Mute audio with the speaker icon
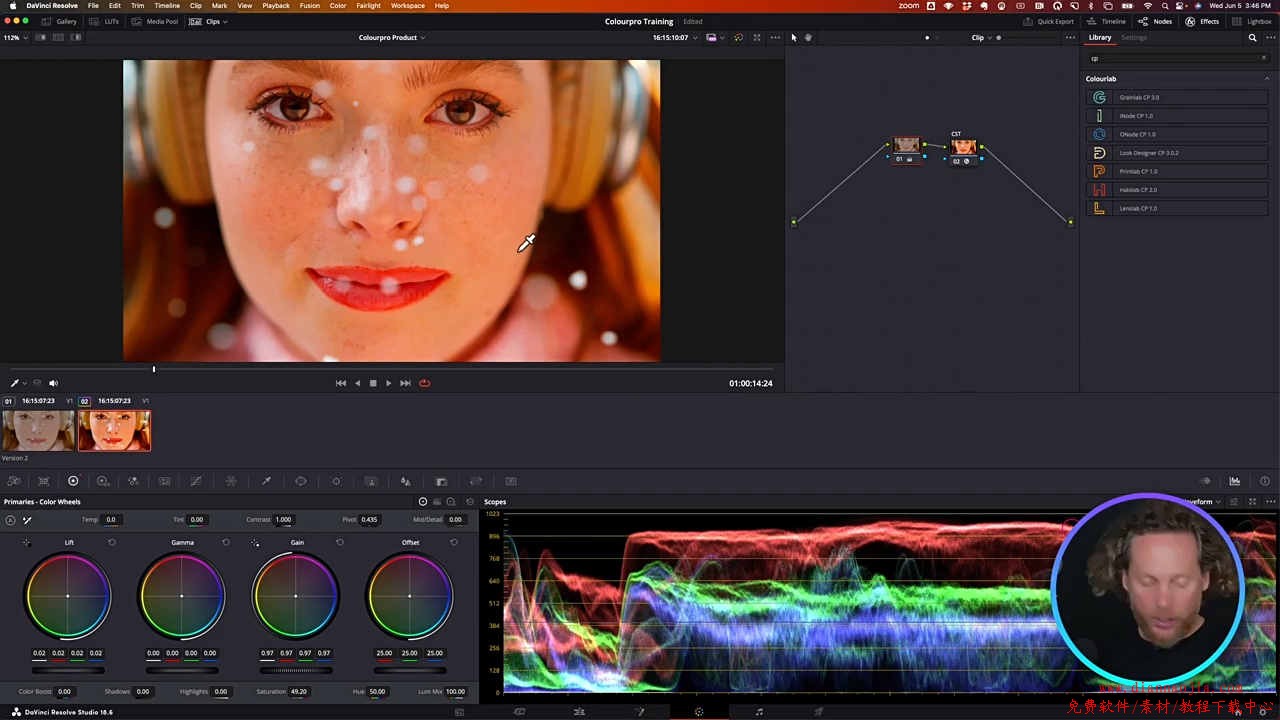This screenshot has width=1280, height=720. point(53,383)
